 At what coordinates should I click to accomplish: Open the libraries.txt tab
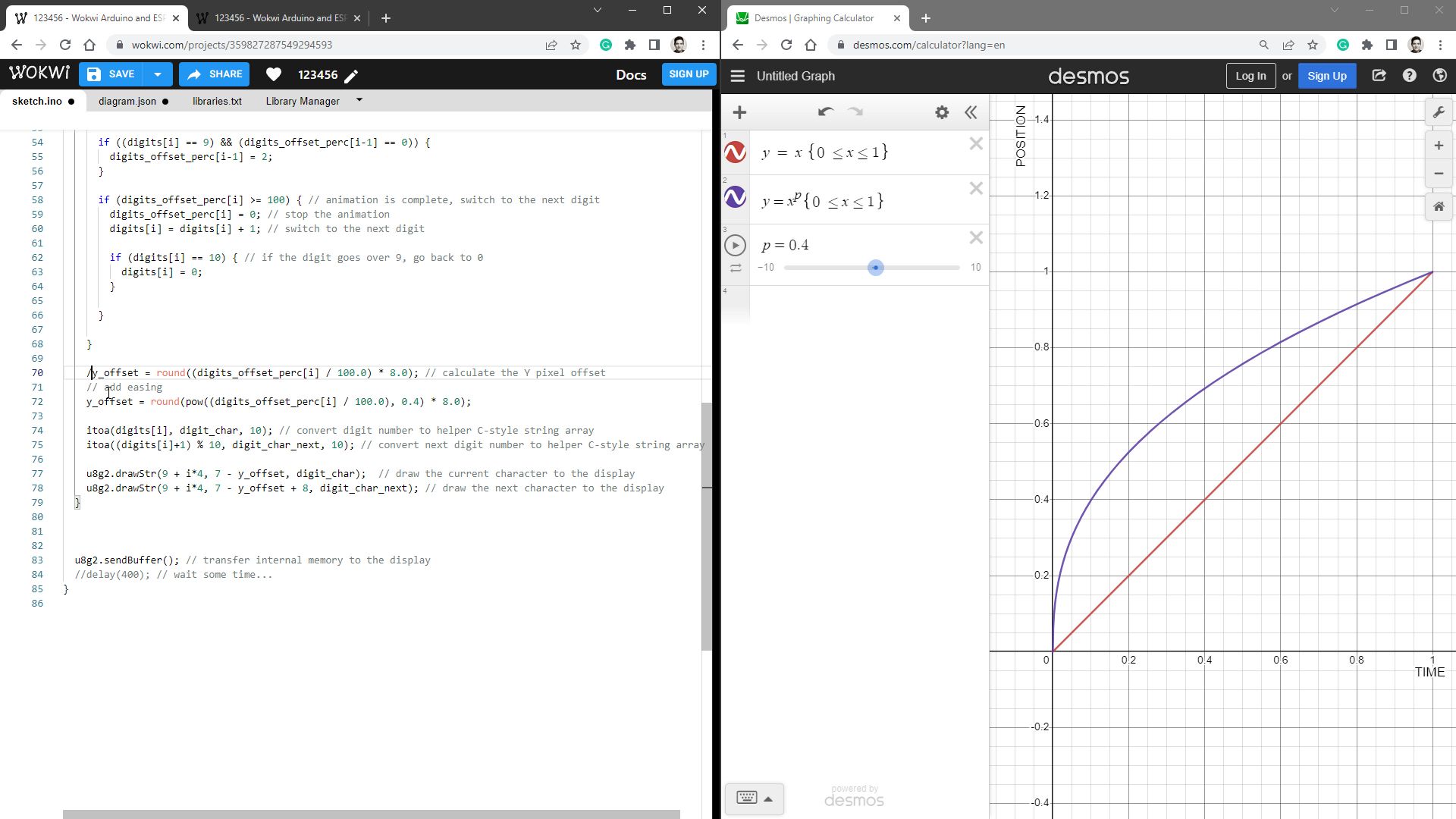click(x=217, y=101)
